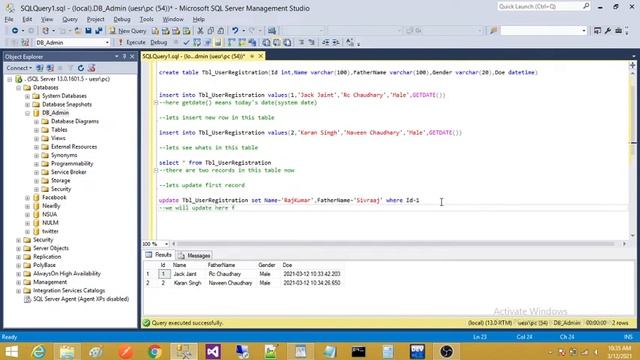
Task: Switch to the Results tab
Action: [159, 255]
